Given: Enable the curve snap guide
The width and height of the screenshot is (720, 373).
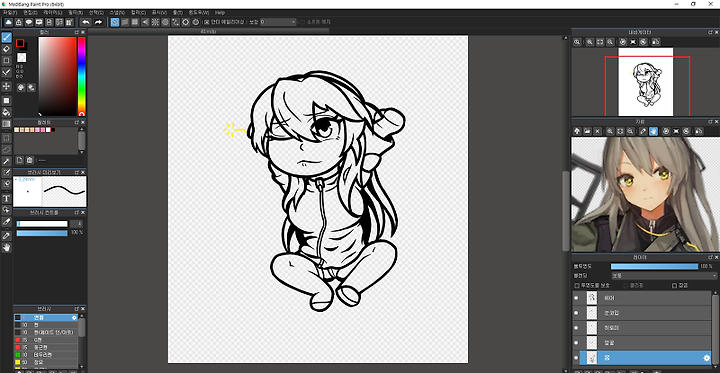Looking at the screenshot, I should tap(175, 22).
